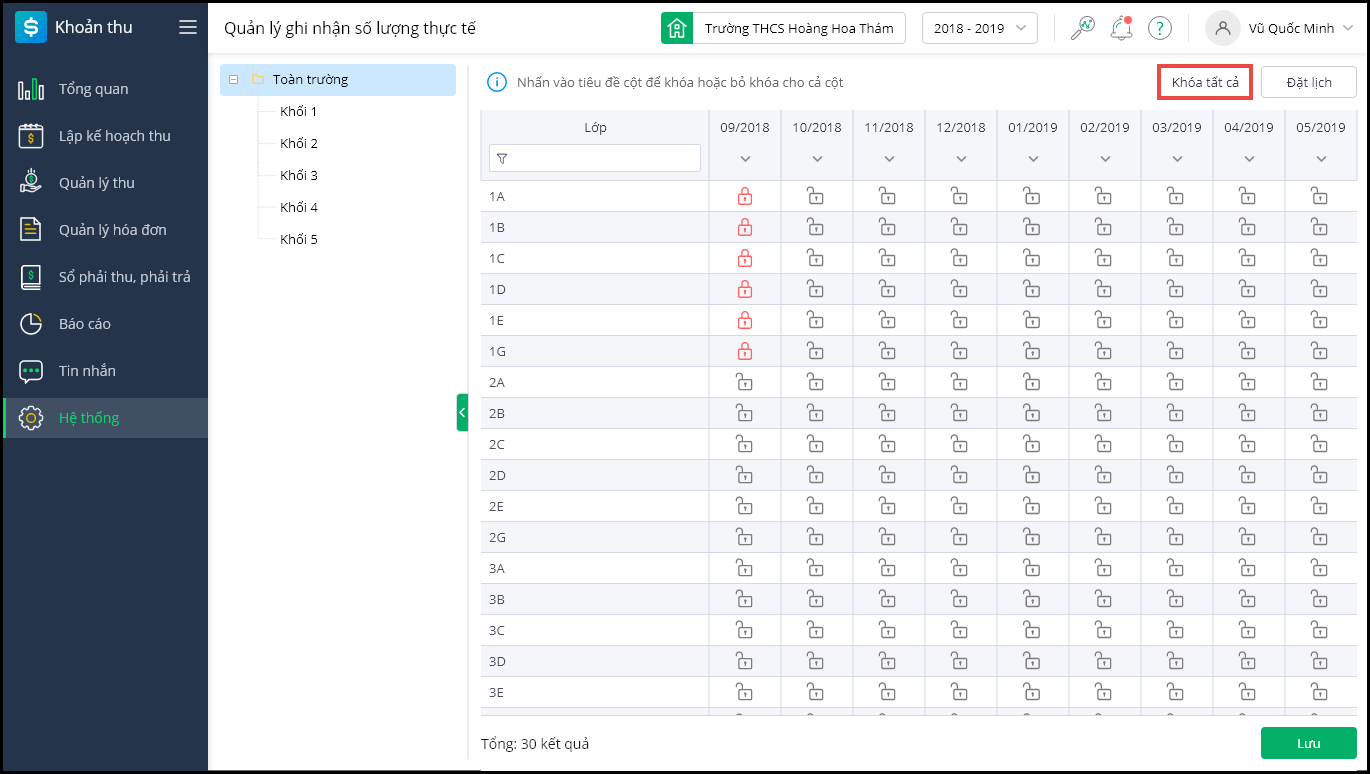Click the Khoản thu dollar logo
The image size is (1370, 774).
click(x=31, y=28)
